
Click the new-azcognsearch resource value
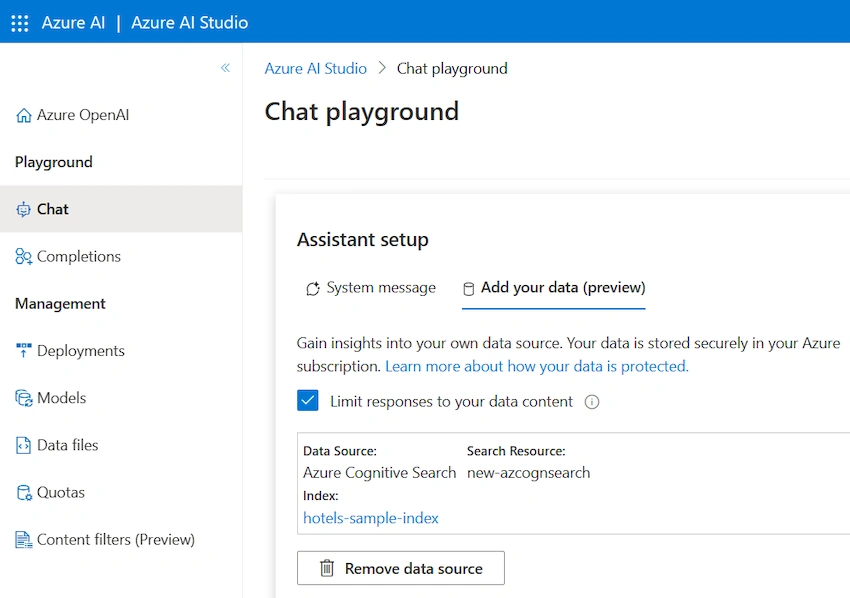click(529, 473)
